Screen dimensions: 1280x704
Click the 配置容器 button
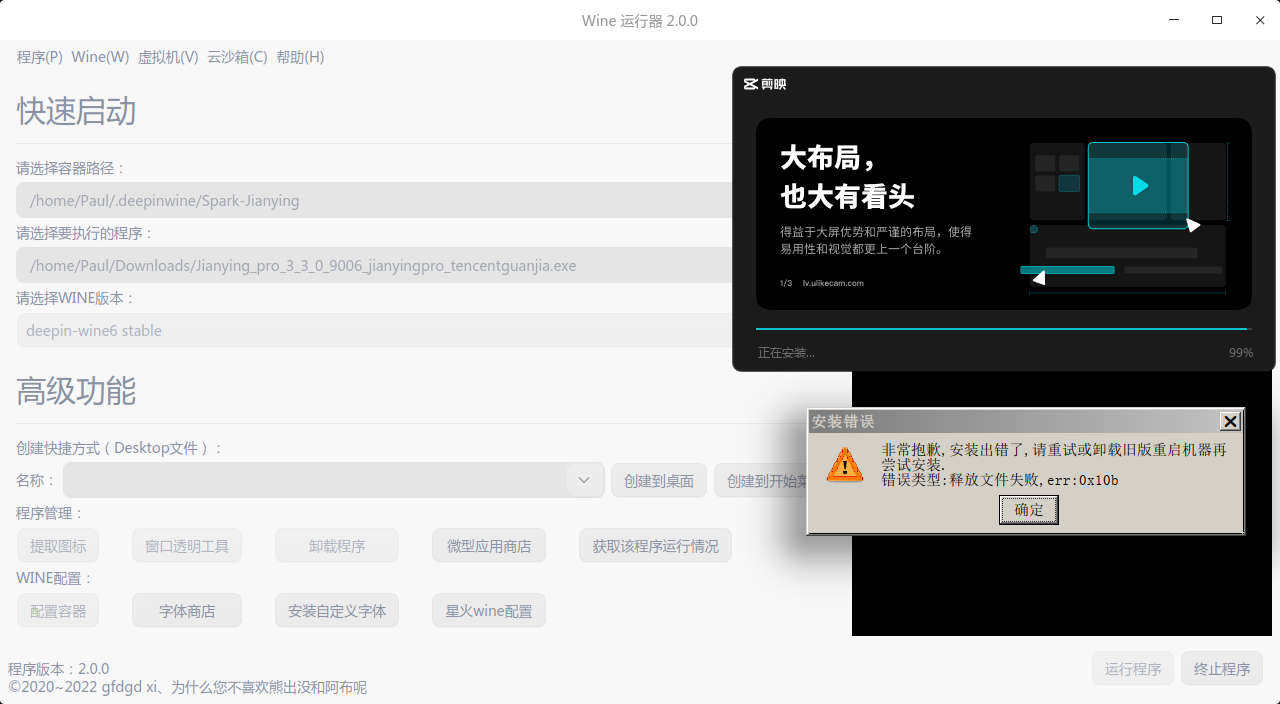pos(58,611)
